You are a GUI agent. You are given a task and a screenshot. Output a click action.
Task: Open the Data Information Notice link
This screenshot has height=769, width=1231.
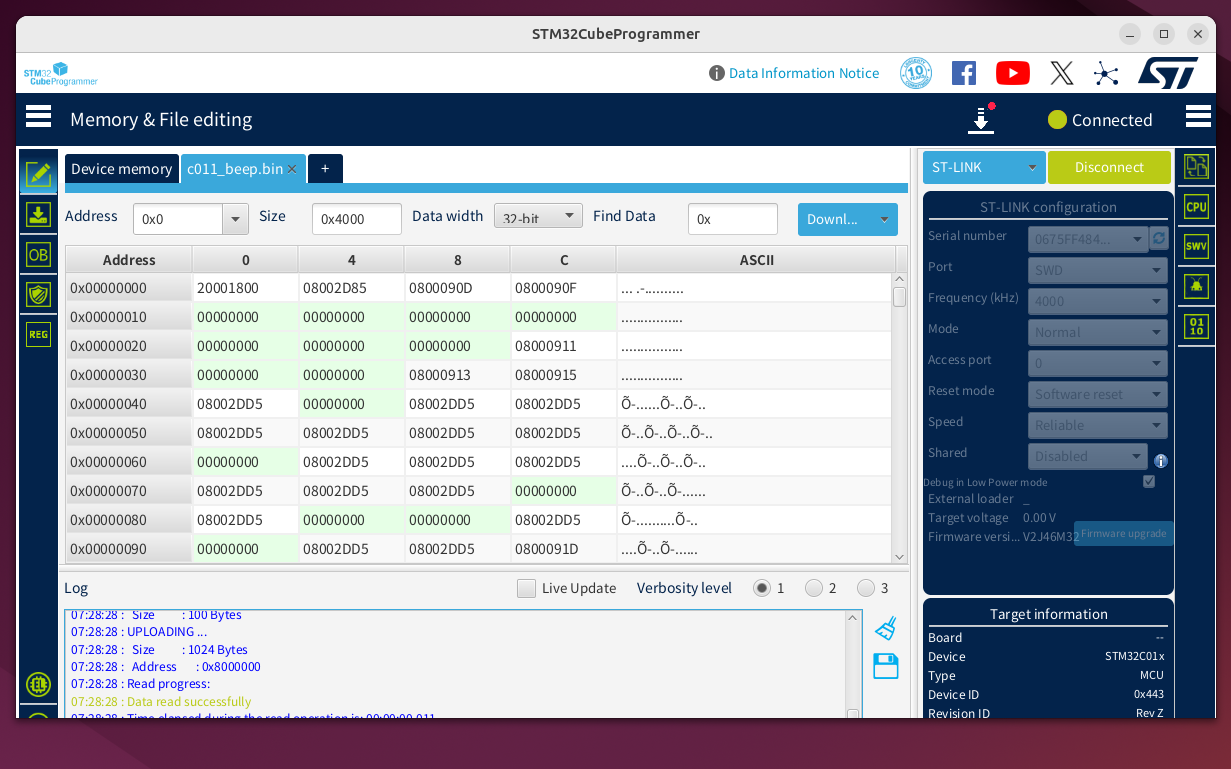coord(803,73)
